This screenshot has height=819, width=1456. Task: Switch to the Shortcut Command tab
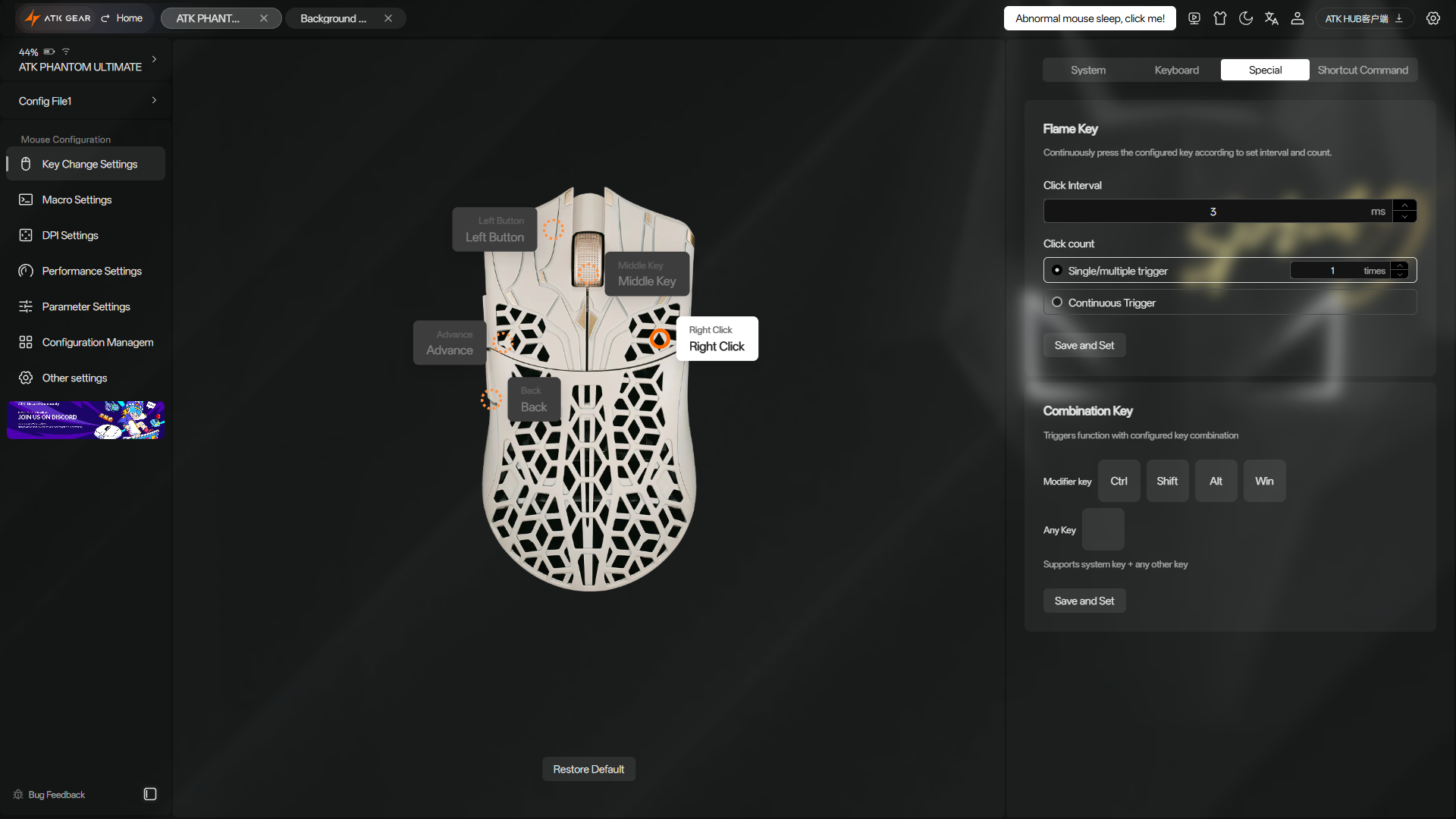1363,70
